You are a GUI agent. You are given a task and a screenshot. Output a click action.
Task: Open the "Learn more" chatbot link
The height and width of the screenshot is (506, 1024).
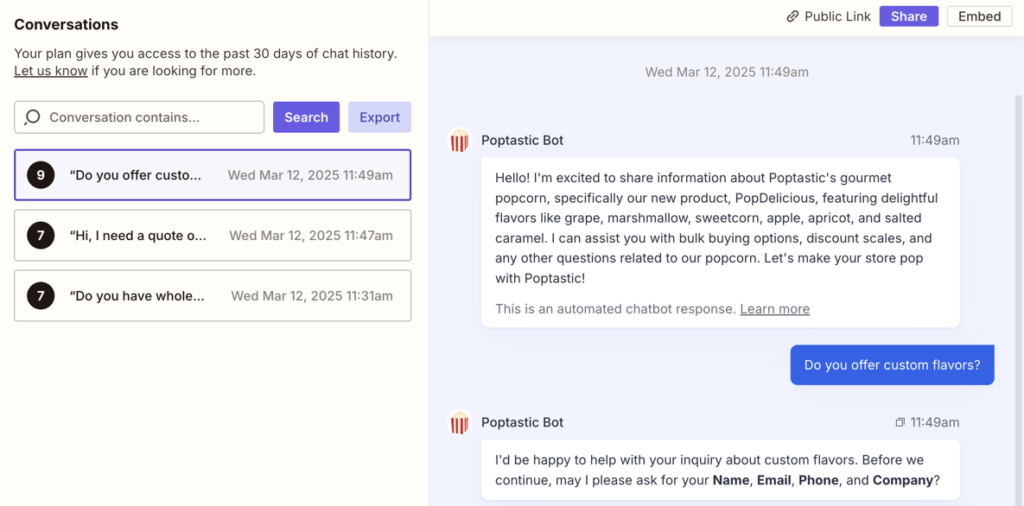tap(774, 309)
